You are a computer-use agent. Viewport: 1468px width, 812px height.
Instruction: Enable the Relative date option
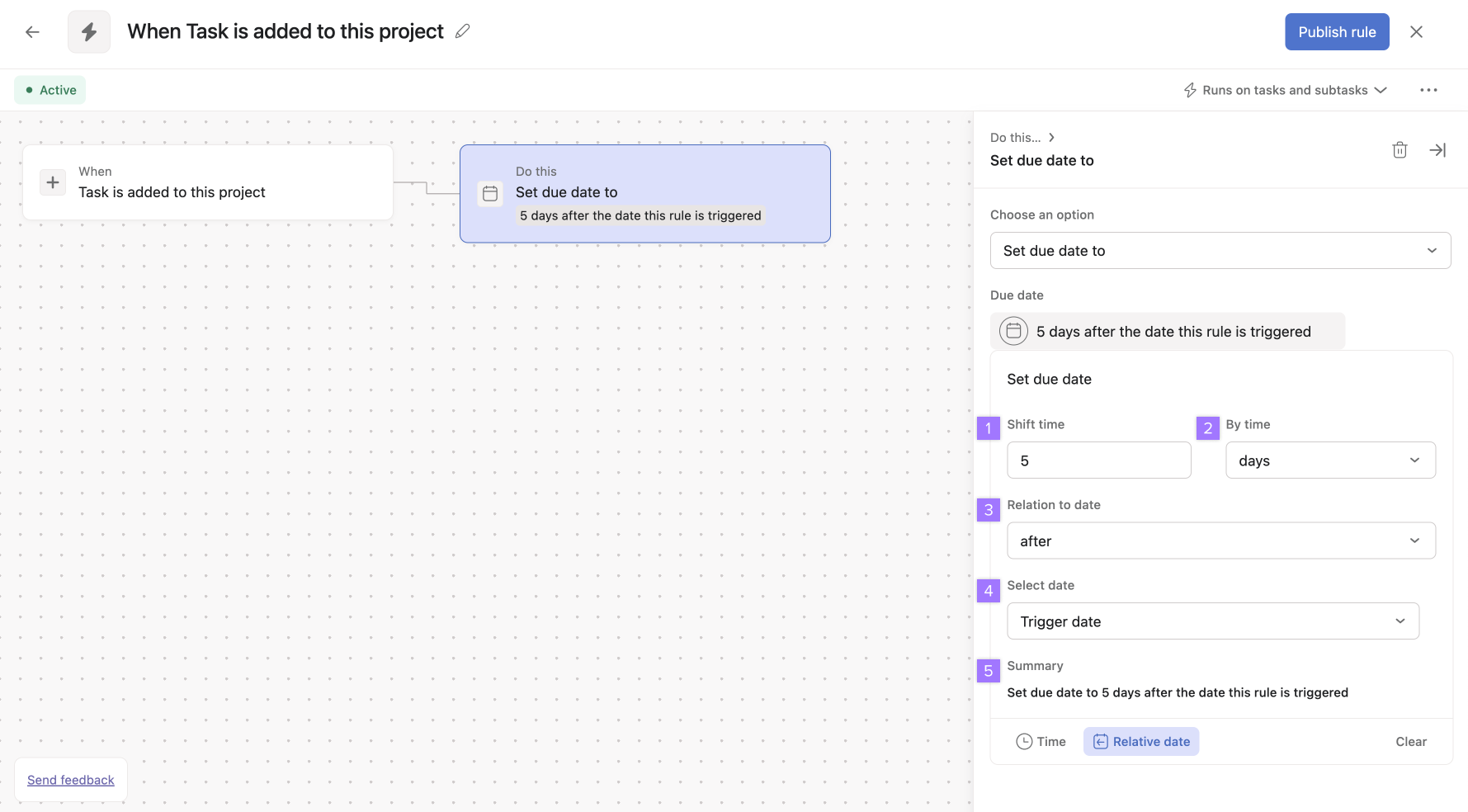[1141, 741]
